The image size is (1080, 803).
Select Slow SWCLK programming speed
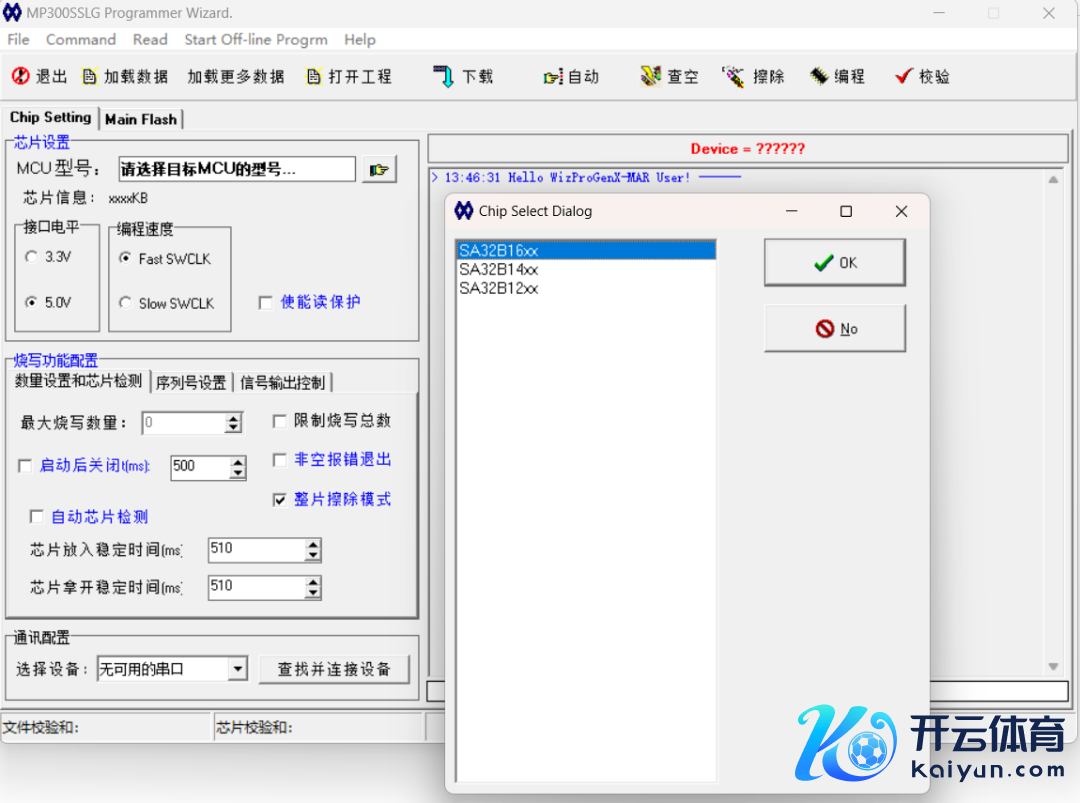pos(125,303)
